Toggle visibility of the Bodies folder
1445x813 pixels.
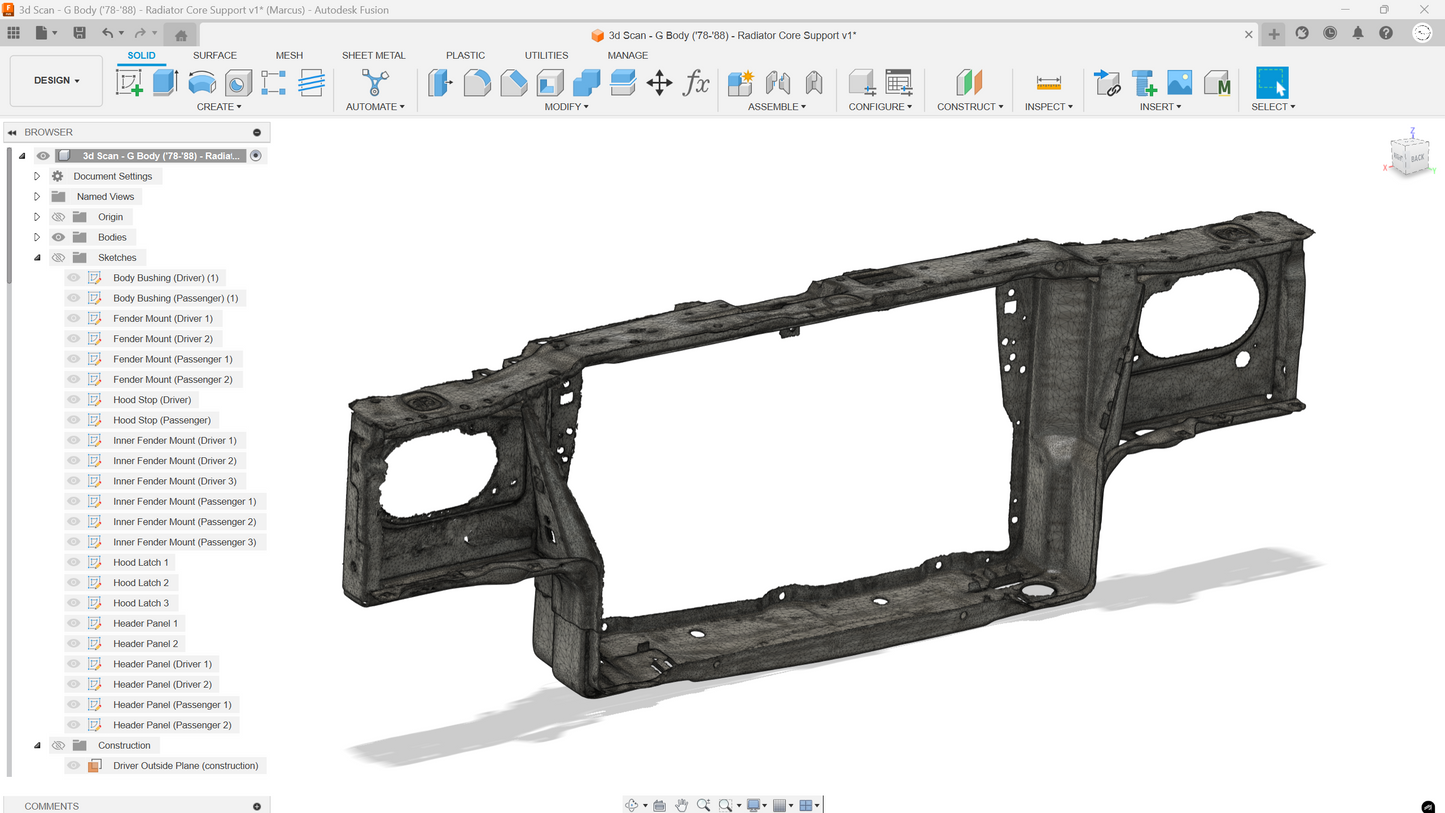click(x=58, y=237)
